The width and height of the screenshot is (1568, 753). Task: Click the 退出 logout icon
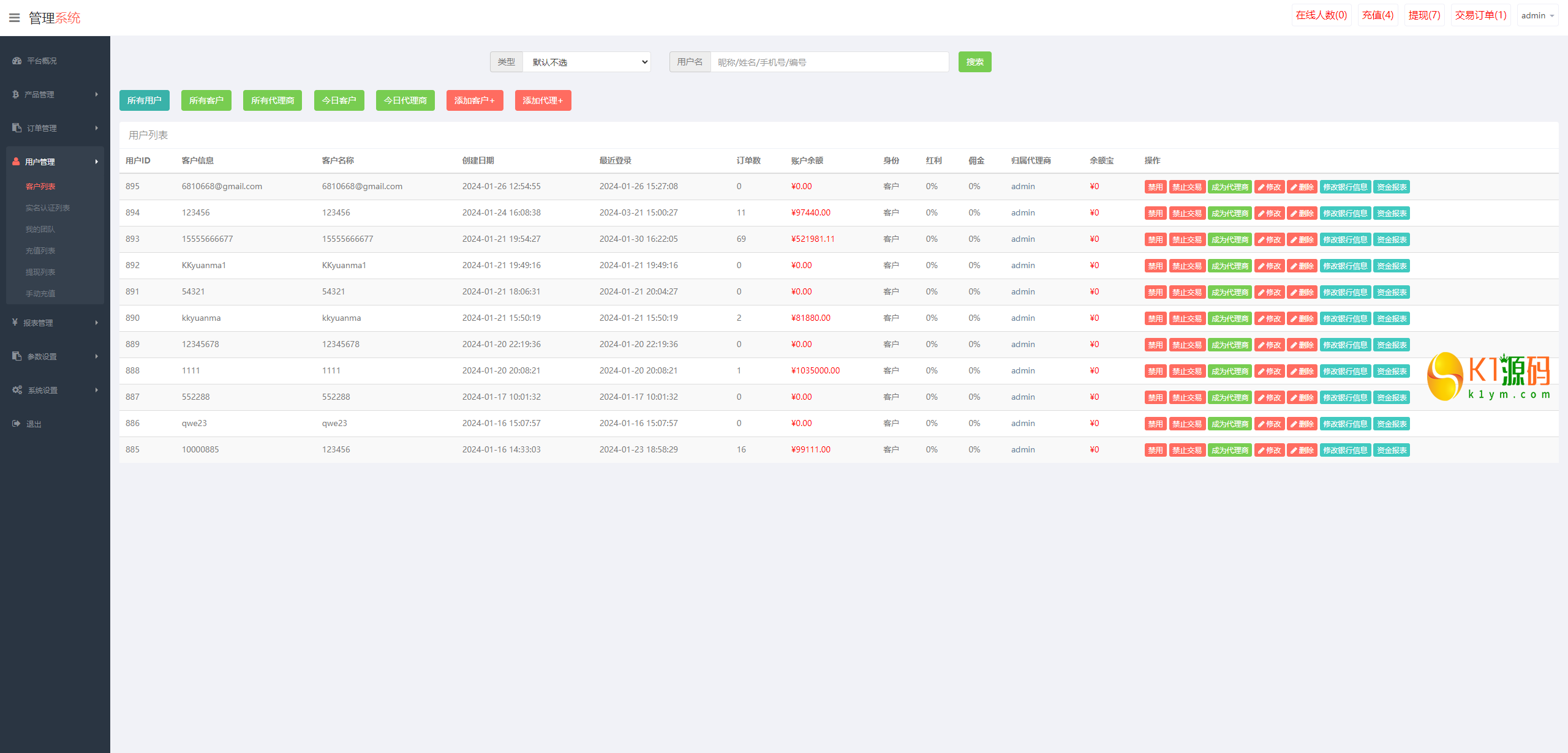click(x=16, y=424)
